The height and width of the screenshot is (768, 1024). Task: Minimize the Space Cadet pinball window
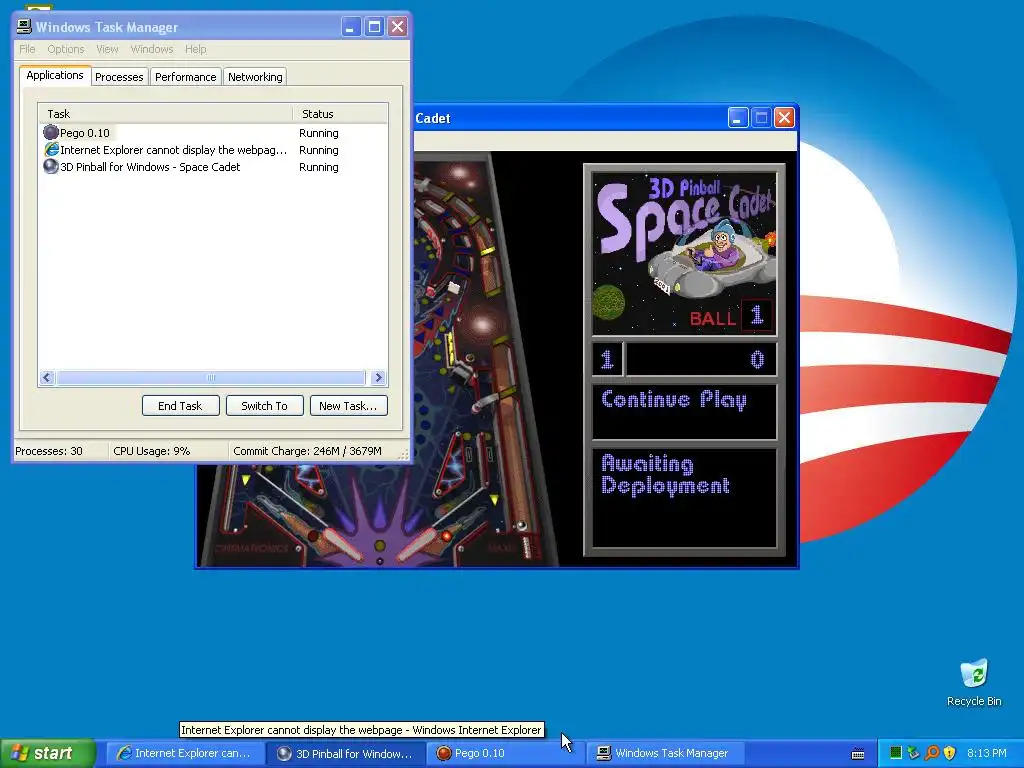tap(737, 118)
